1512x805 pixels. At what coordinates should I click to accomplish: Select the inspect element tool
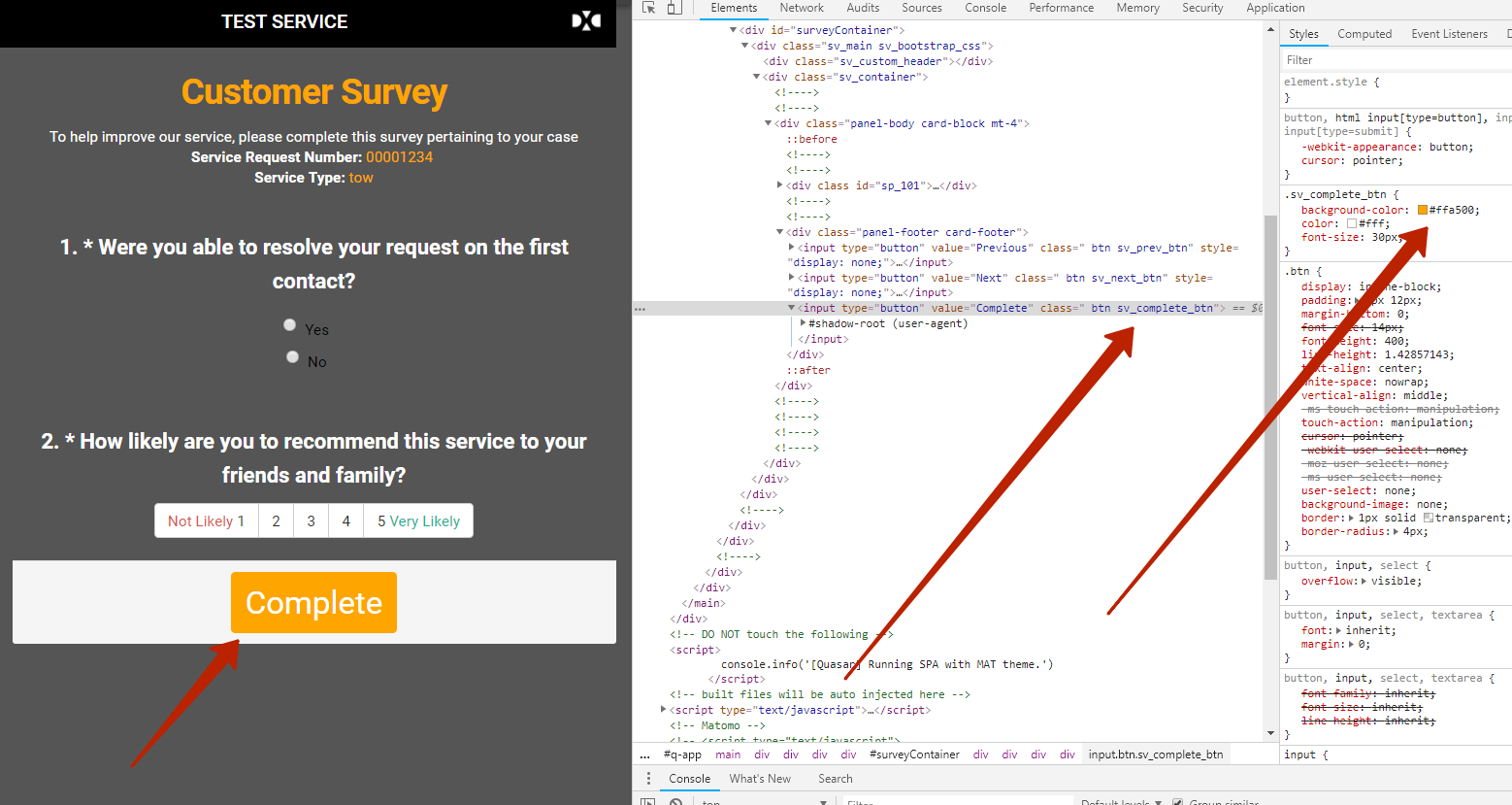tap(648, 8)
